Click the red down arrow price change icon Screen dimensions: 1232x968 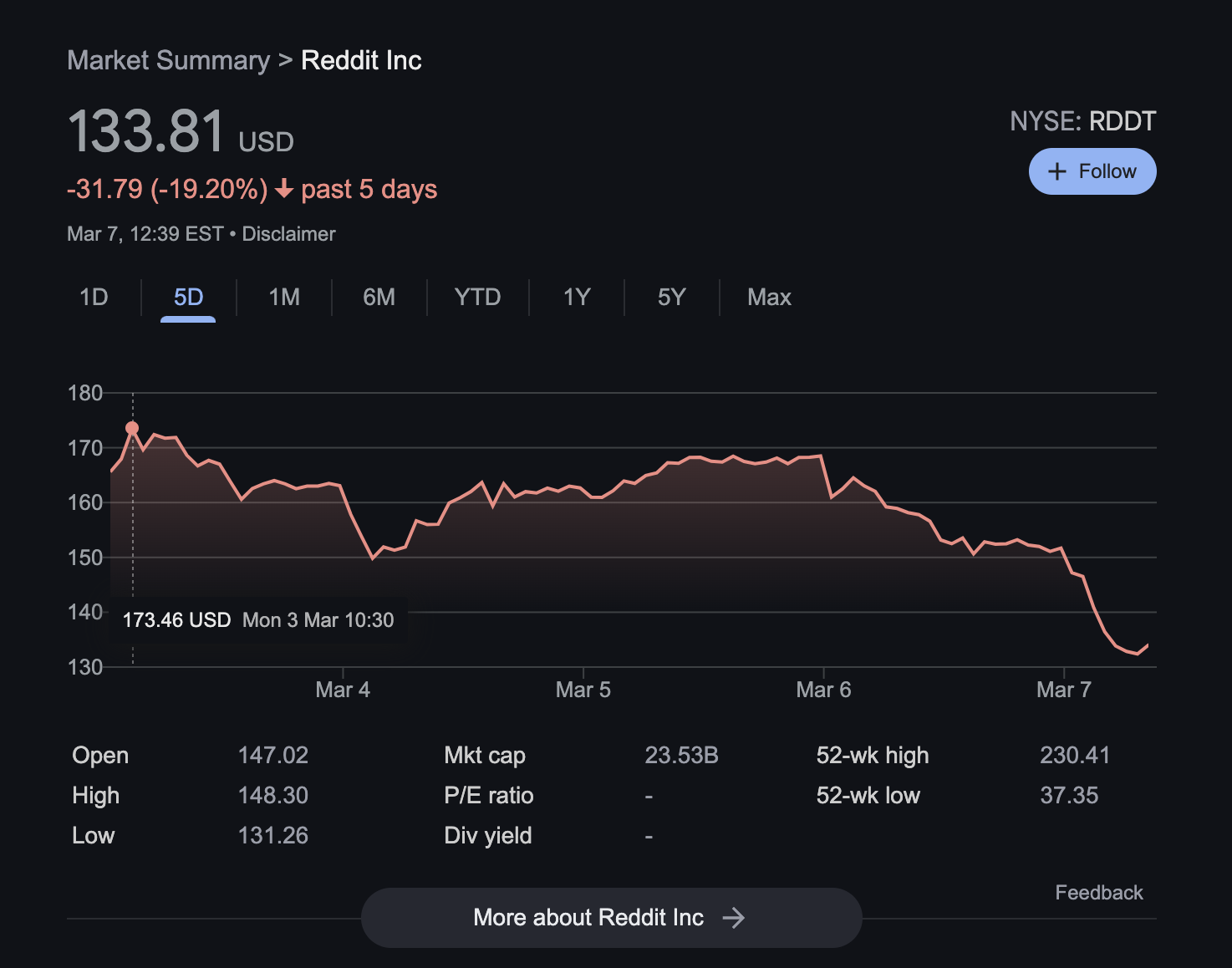[x=284, y=189]
